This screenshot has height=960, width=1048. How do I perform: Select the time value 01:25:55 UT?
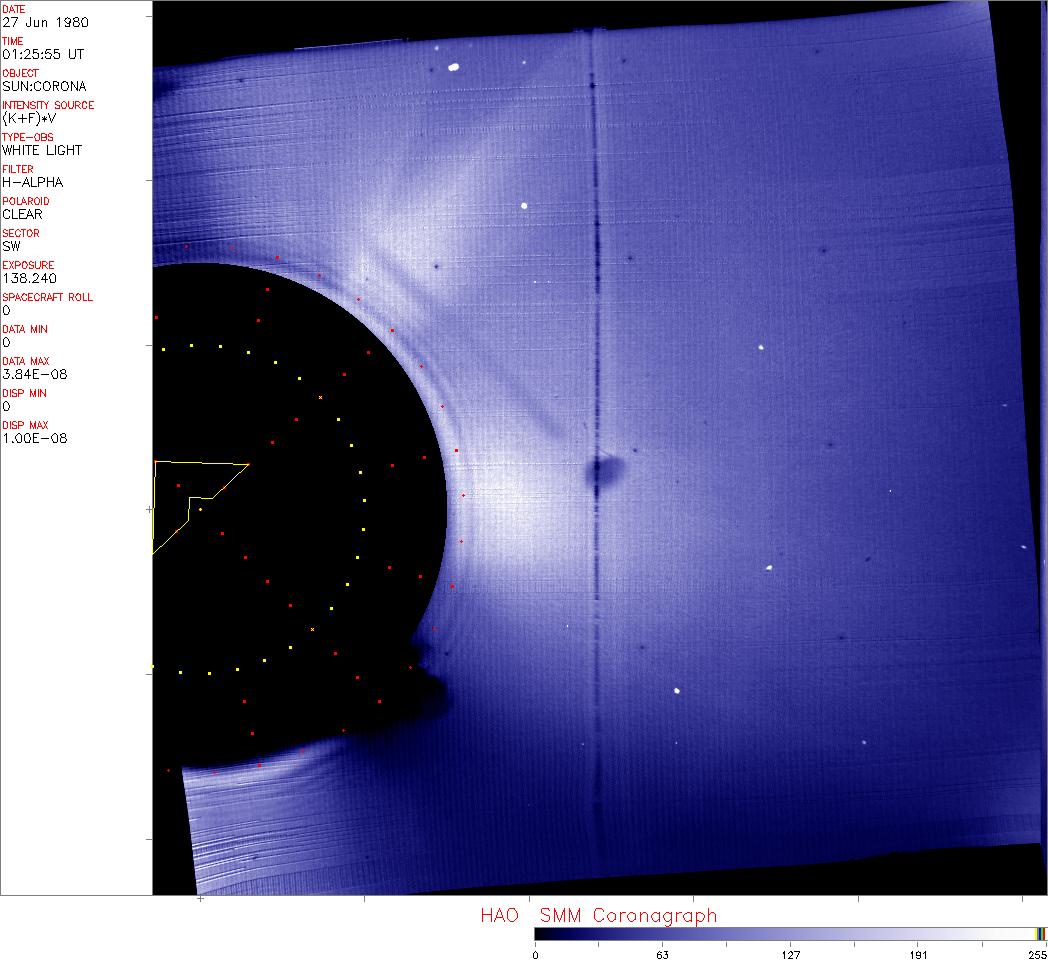[x=41, y=54]
